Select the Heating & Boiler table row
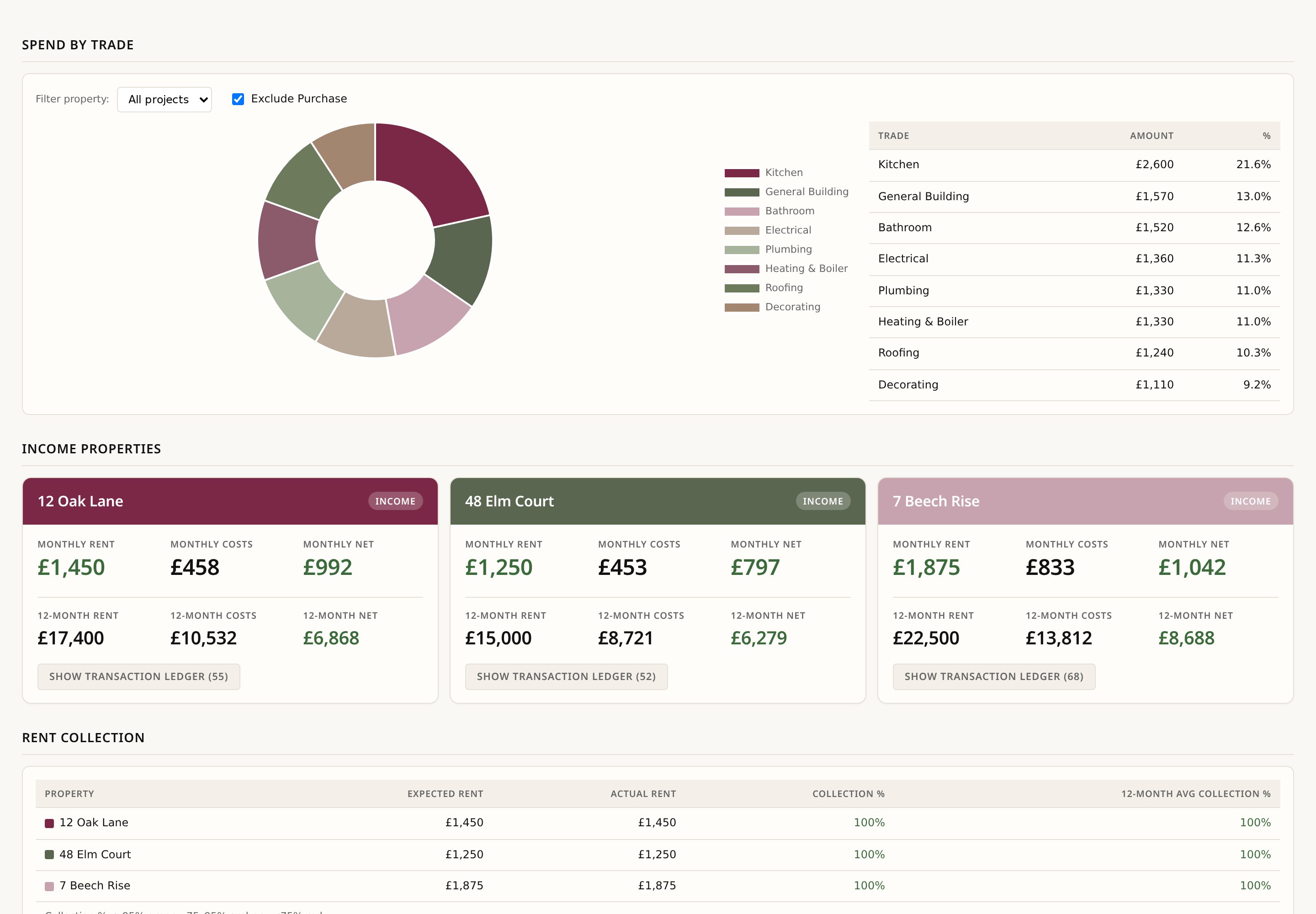This screenshot has height=914, width=1316. (x=1074, y=322)
